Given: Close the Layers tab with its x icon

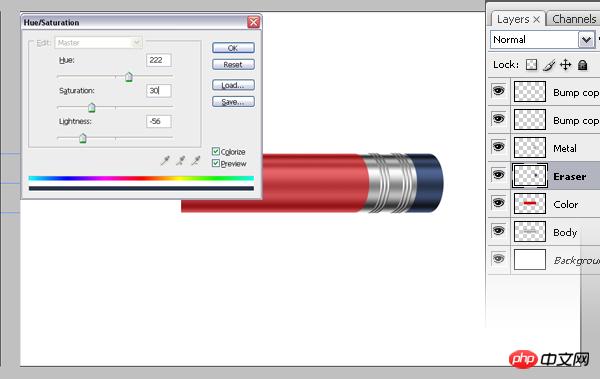Looking at the screenshot, I should pyautogui.click(x=536, y=20).
